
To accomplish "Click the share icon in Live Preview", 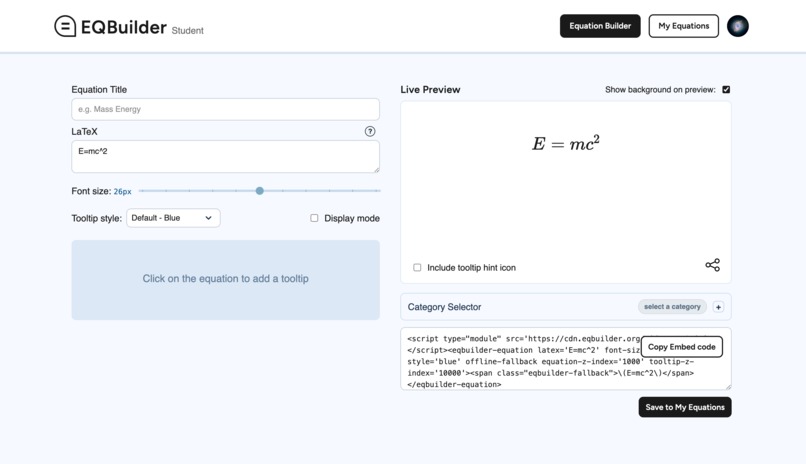I will (712, 265).
